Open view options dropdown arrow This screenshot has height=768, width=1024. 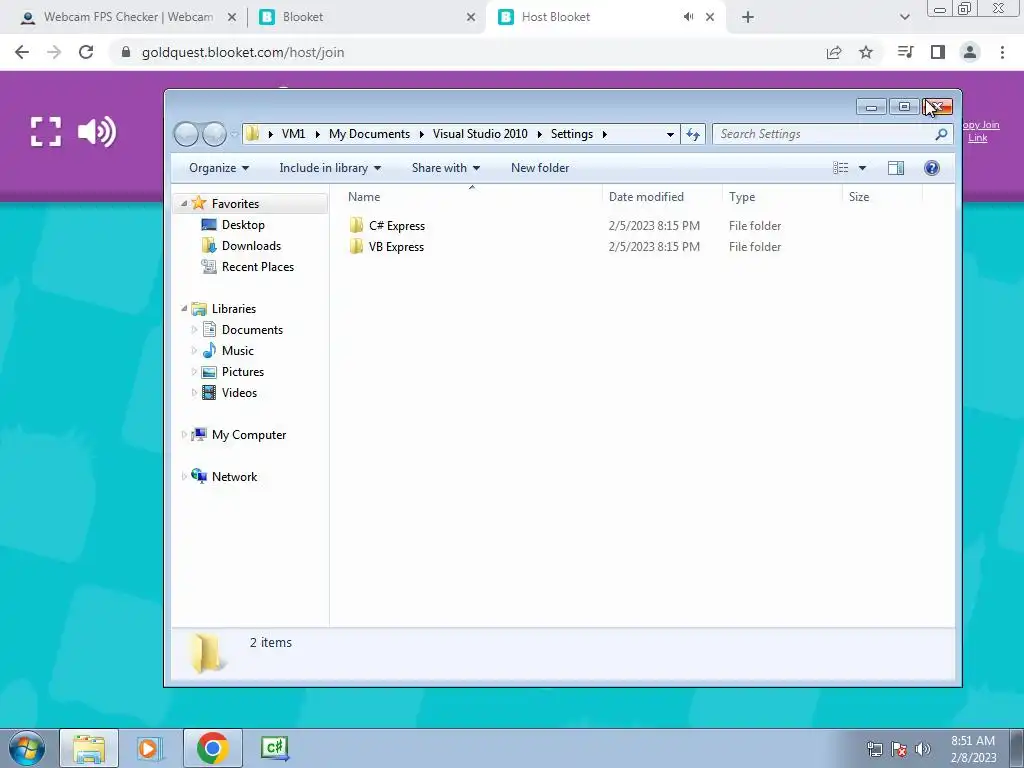862,168
